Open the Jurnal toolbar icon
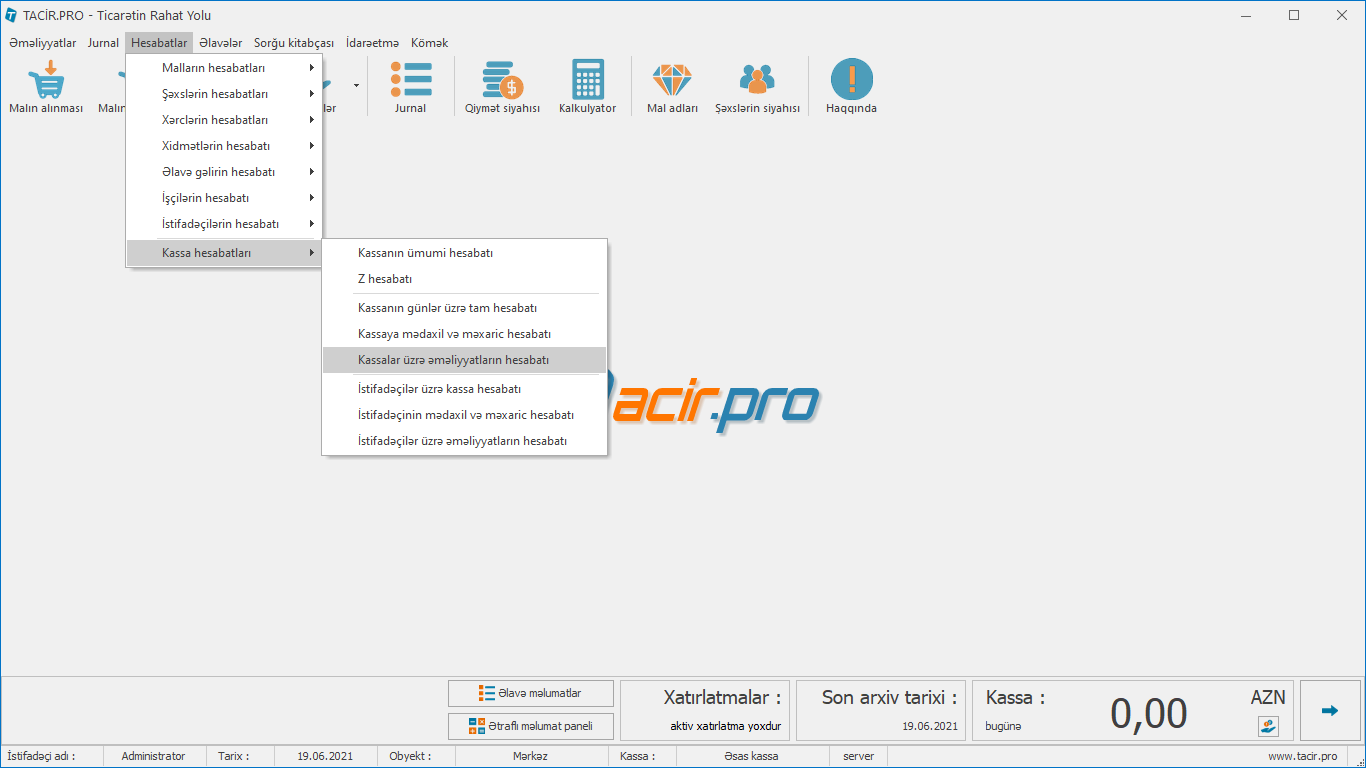Image resolution: width=1366 pixels, height=768 pixels. click(410, 80)
